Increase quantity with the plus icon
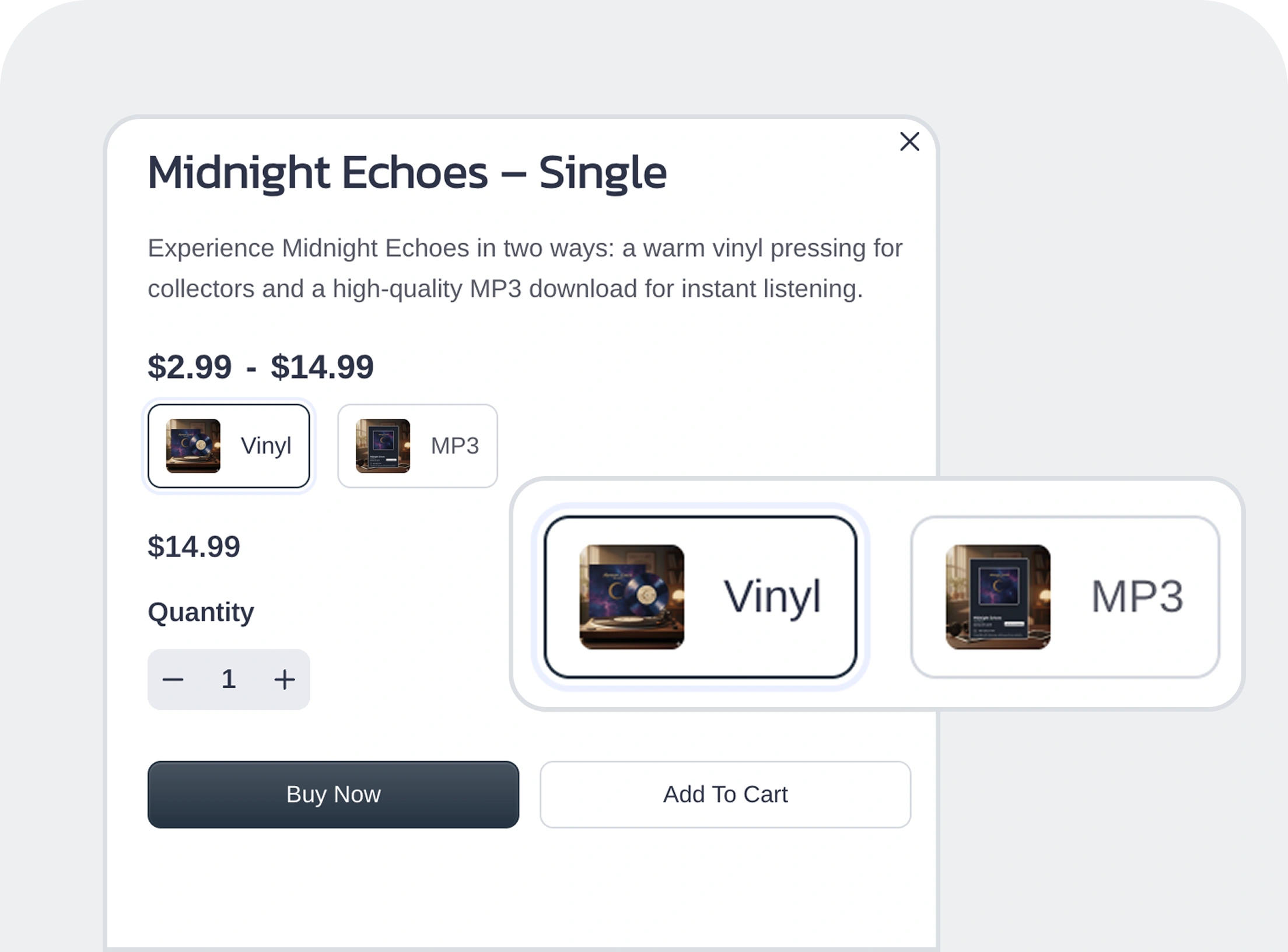This screenshot has height=952, width=1288. pos(284,680)
